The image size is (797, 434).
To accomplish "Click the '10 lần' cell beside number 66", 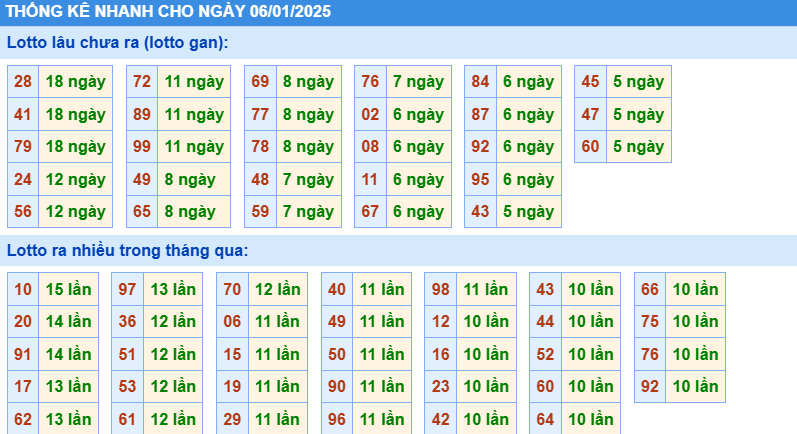I will [x=695, y=290].
